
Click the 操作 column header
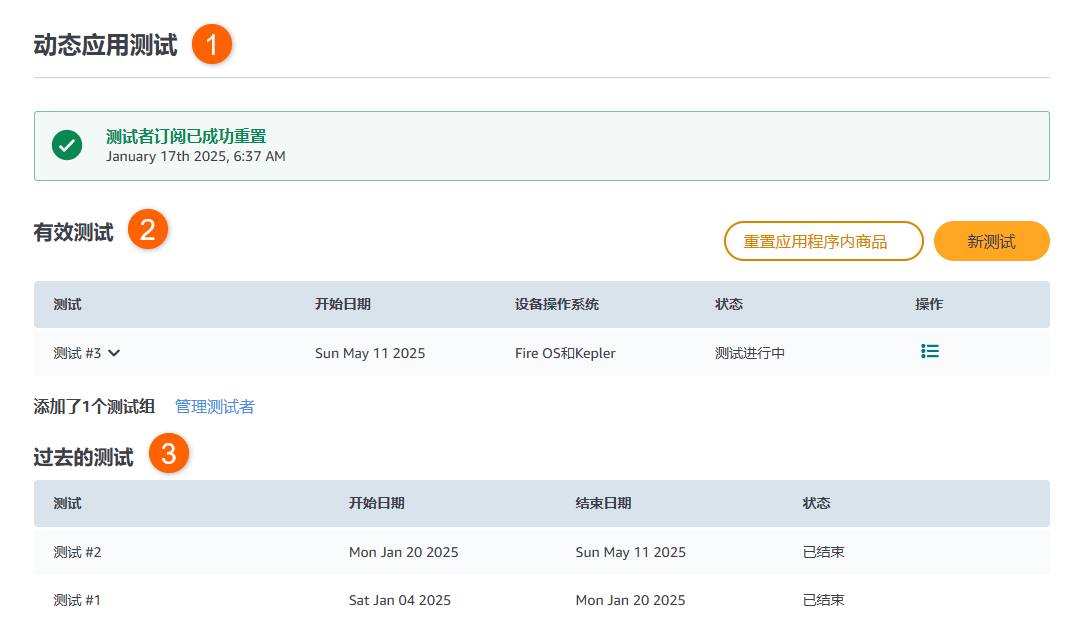tap(928, 304)
